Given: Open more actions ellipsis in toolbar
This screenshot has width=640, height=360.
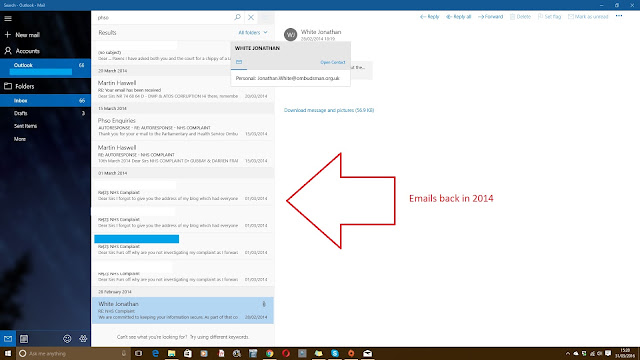Looking at the screenshot, I should point(619,16).
